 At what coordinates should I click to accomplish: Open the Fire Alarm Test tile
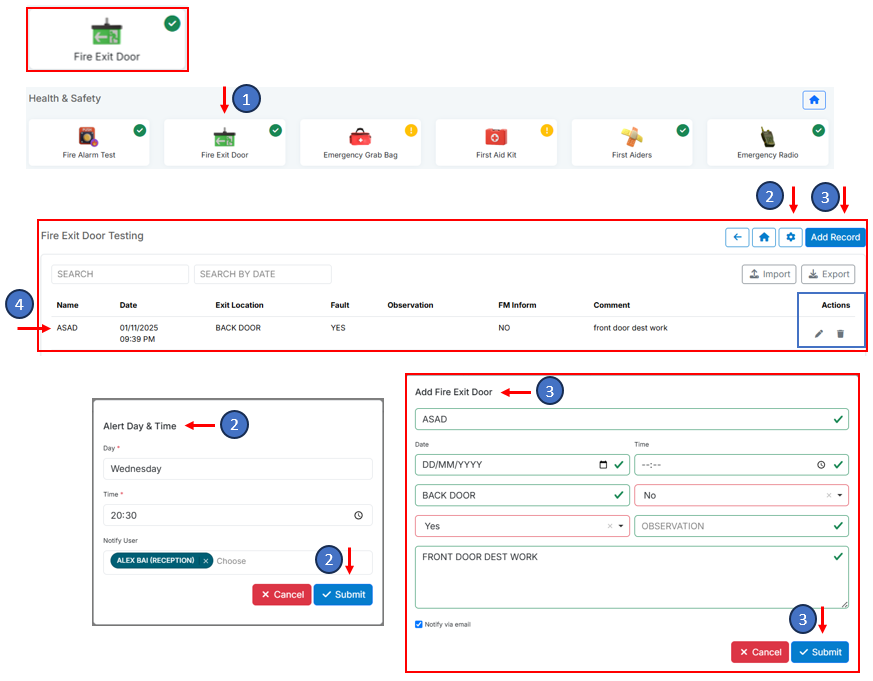tap(89, 142)
